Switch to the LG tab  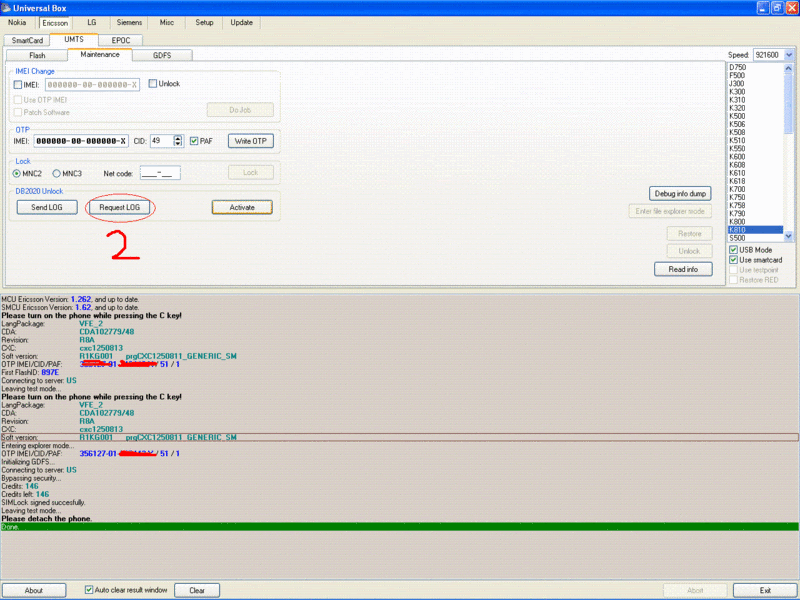tap(92, 22)
